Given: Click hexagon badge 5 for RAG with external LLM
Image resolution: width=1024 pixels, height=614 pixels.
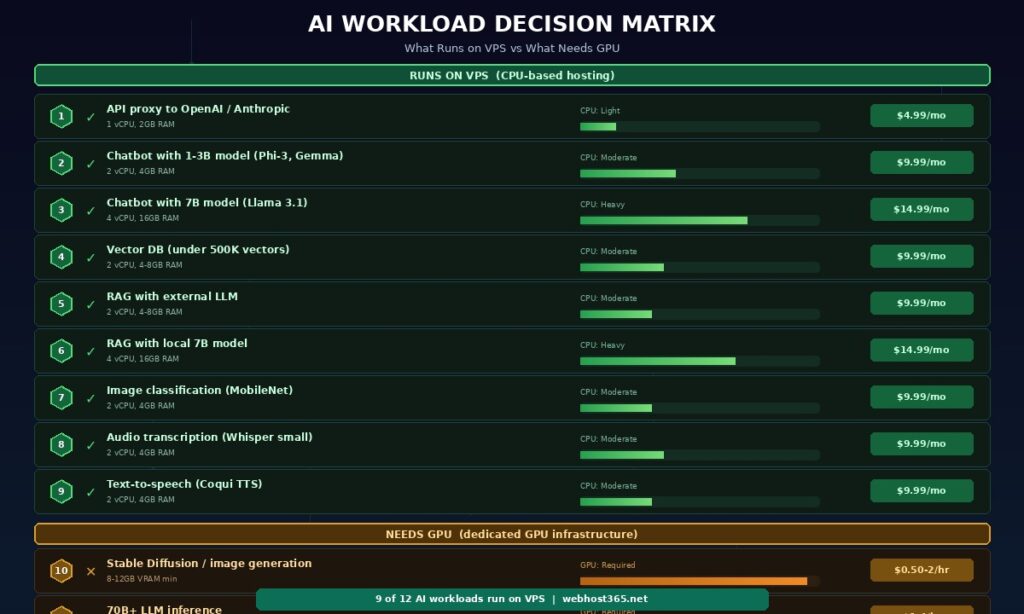Looking at the screenshot, I should [x=61, y=303].
